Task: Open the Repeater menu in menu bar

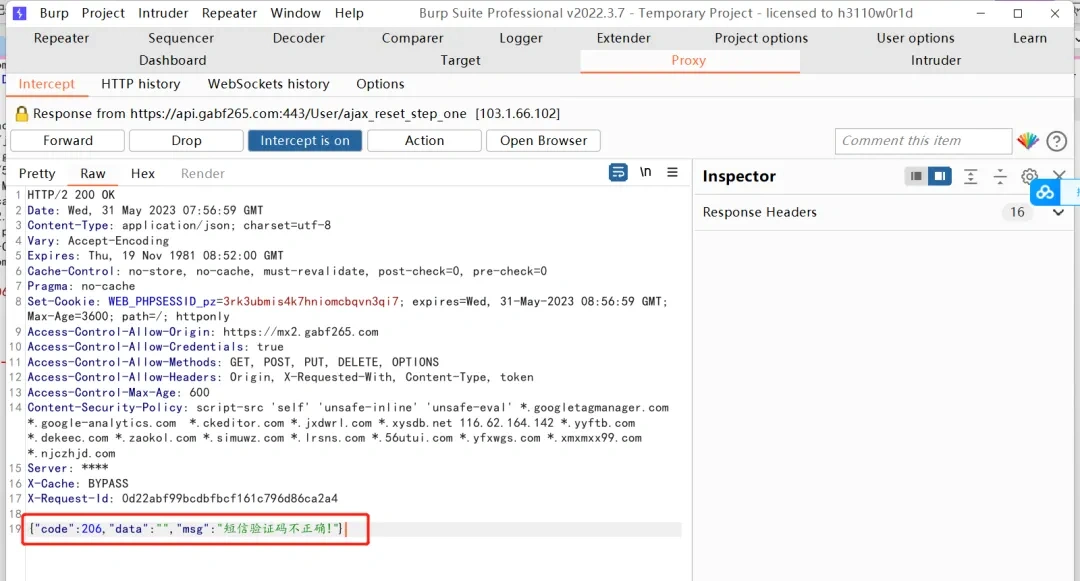Action: click(229, 13)
